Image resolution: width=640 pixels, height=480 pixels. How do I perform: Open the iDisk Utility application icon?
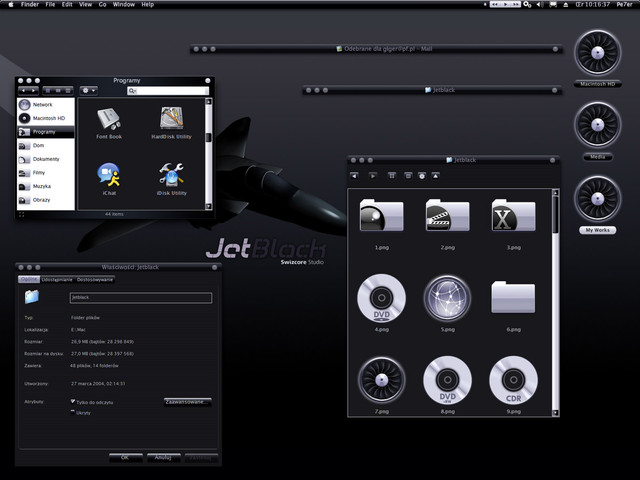(171, 179)
